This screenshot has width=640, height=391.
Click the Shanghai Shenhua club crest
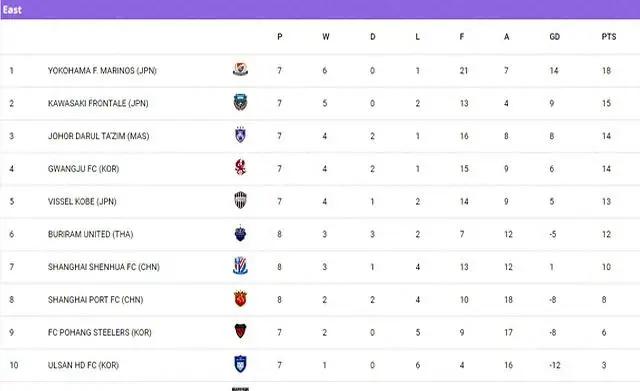coord(240,266)
